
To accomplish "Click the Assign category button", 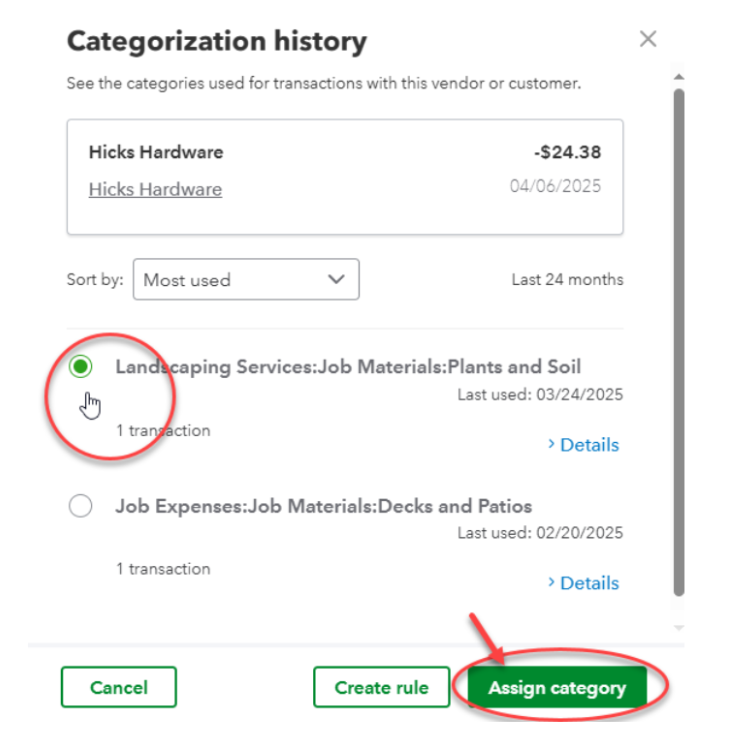I will point(557,687).
